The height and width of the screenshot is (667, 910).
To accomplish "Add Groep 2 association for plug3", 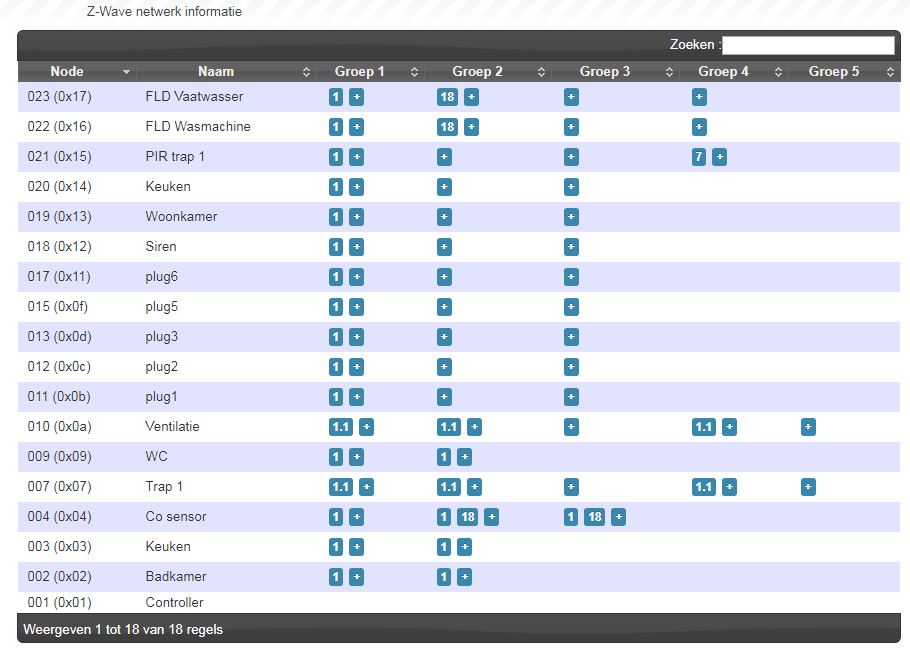I will (x=444, y=337).
